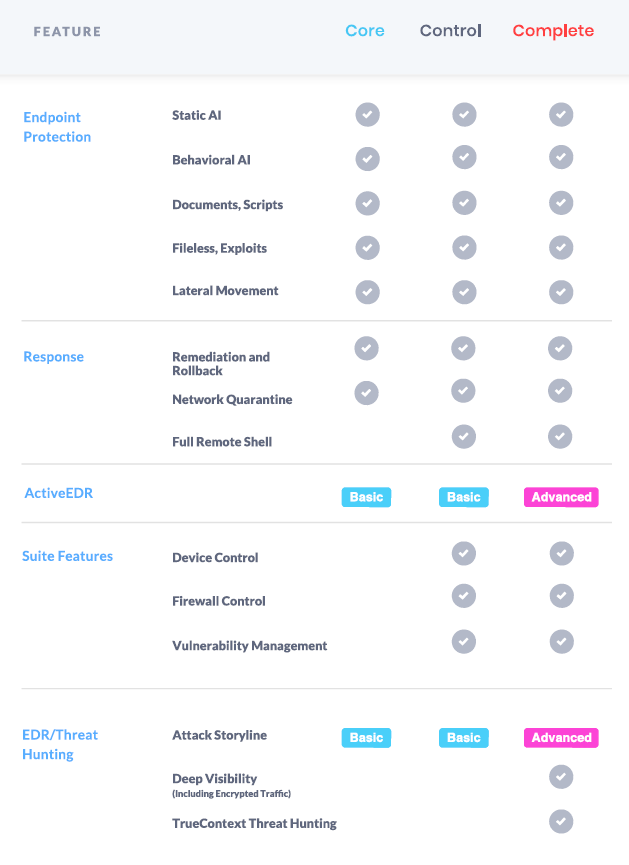Image resolution: width=629 pixels, height=865 pixels.
Task: Select the Complete plan column header
Action: (553, 31)
